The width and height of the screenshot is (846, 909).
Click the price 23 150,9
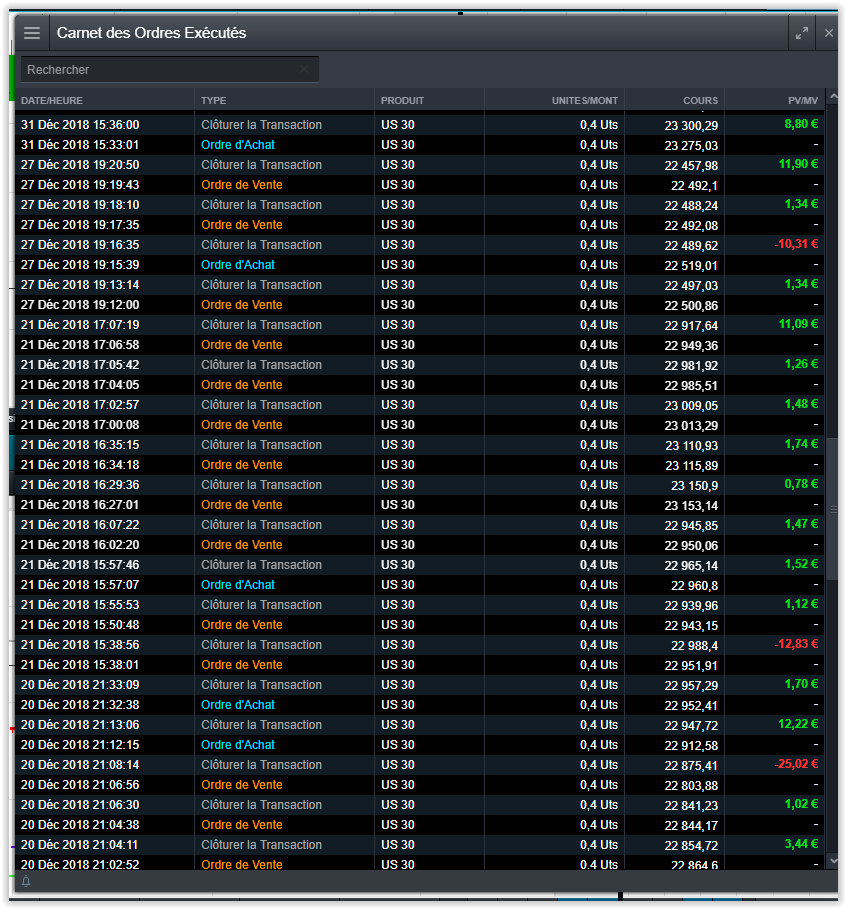(694, 485)
